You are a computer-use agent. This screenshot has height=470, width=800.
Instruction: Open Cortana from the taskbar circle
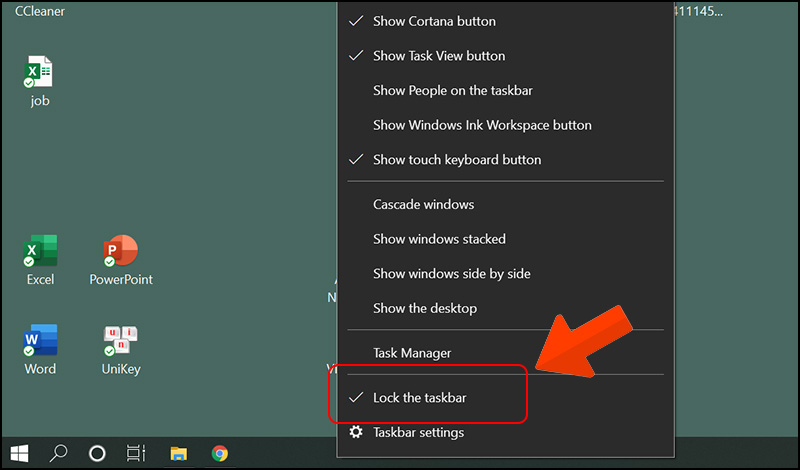97,453
